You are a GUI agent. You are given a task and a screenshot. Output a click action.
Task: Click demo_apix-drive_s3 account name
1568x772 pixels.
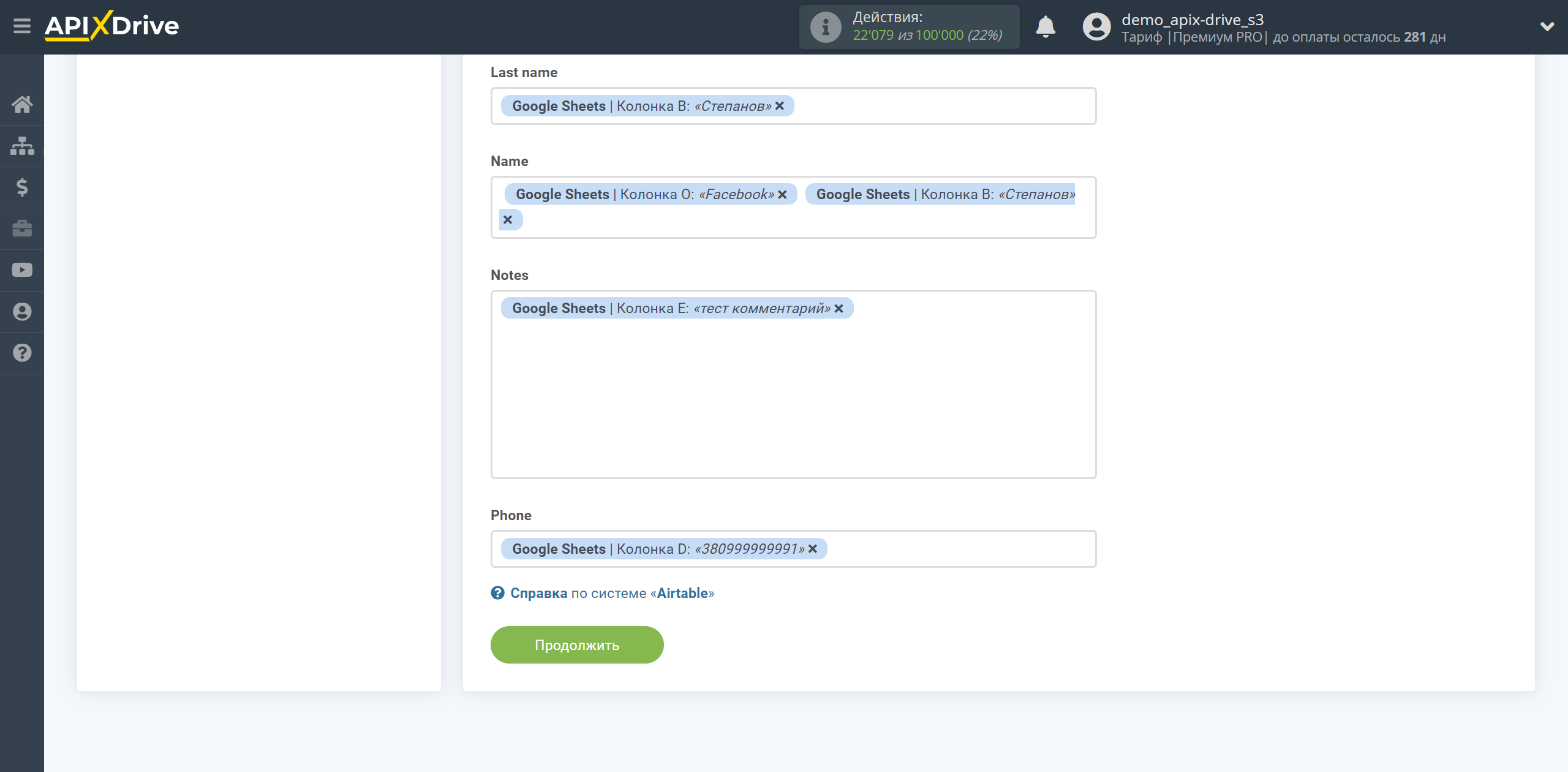(1193, 20)
